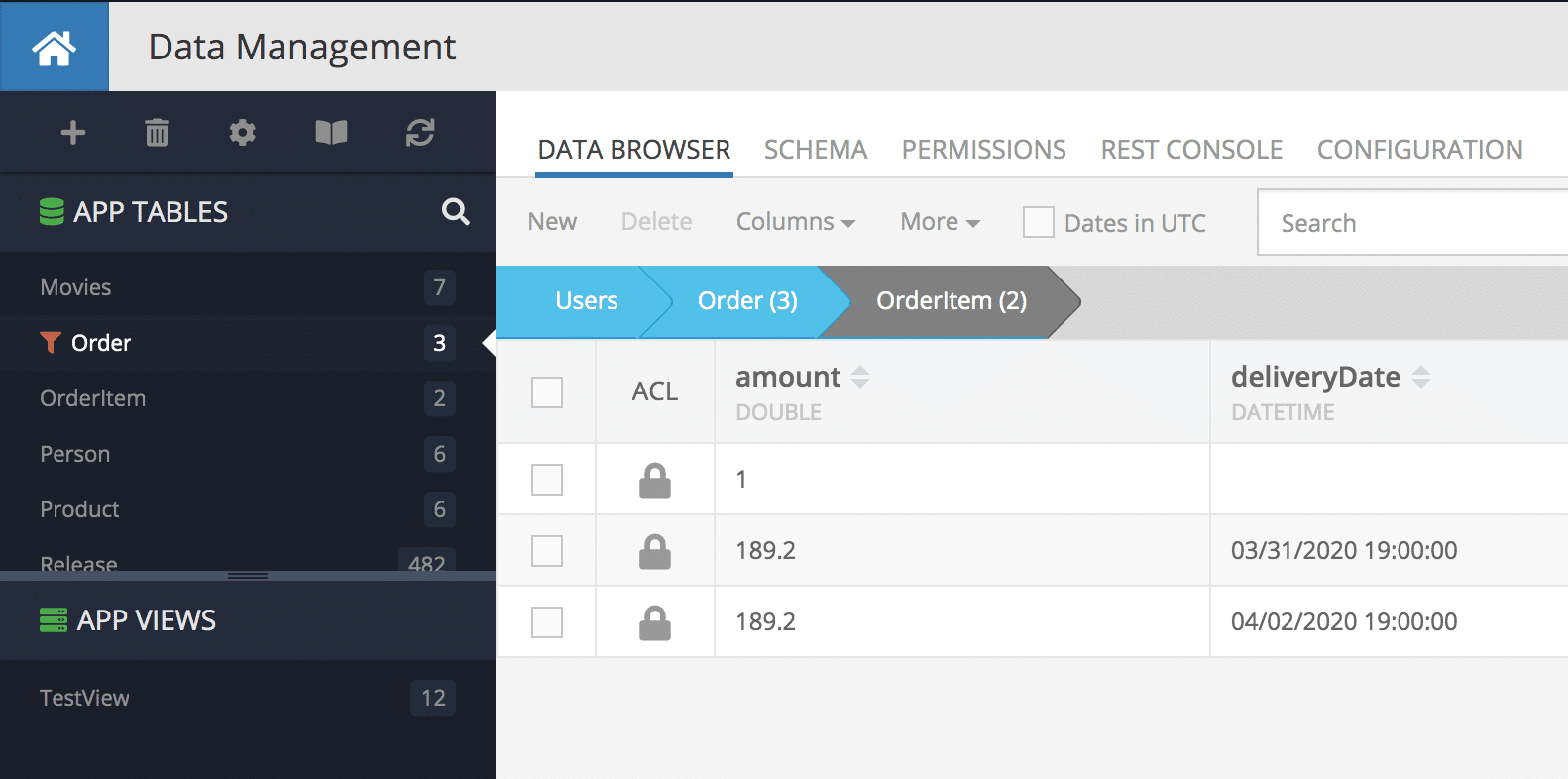
Task: Toggle the select-all rows checkbox
Action: point(547,392)
